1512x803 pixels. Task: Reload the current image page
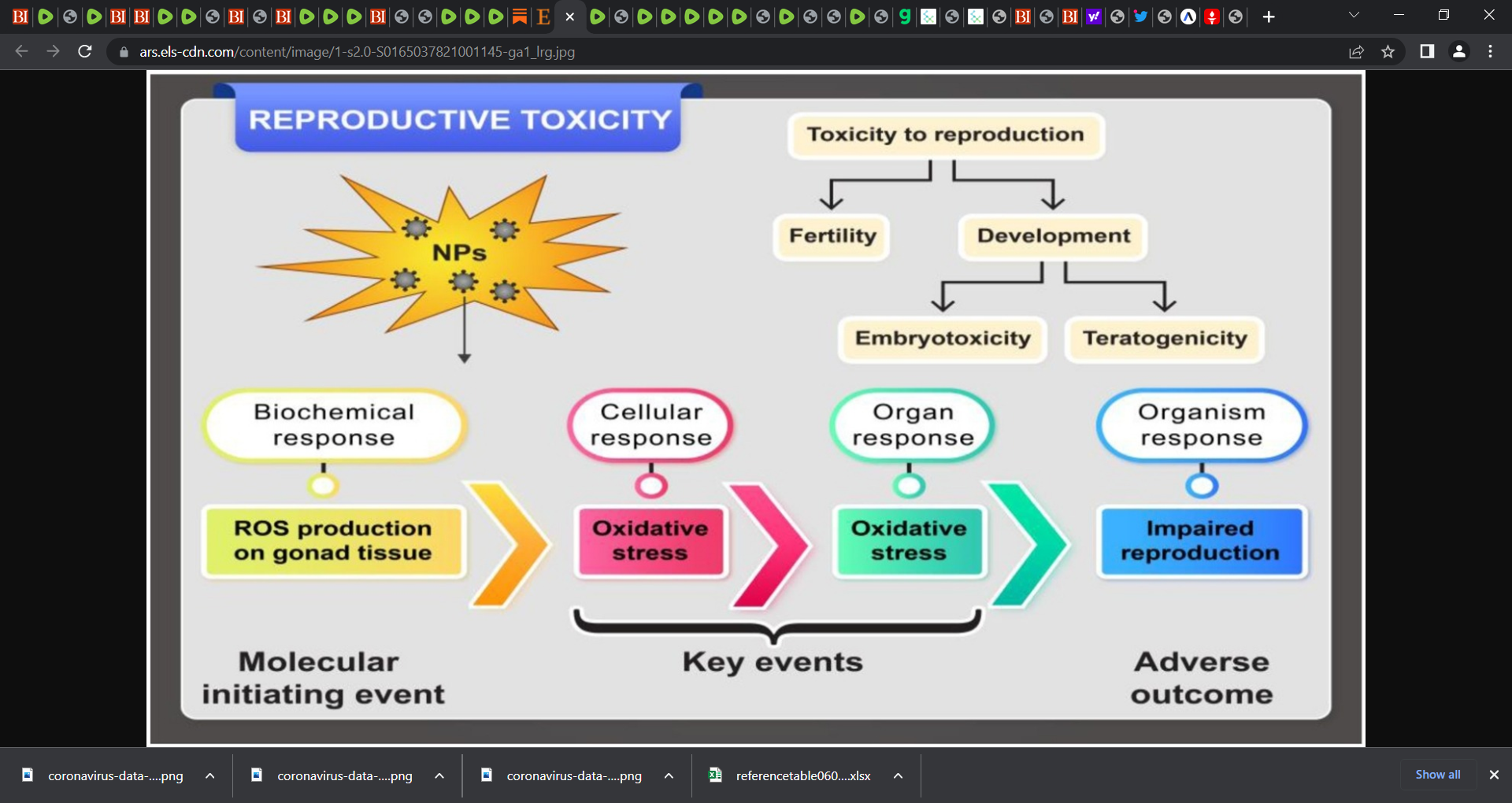85,52
